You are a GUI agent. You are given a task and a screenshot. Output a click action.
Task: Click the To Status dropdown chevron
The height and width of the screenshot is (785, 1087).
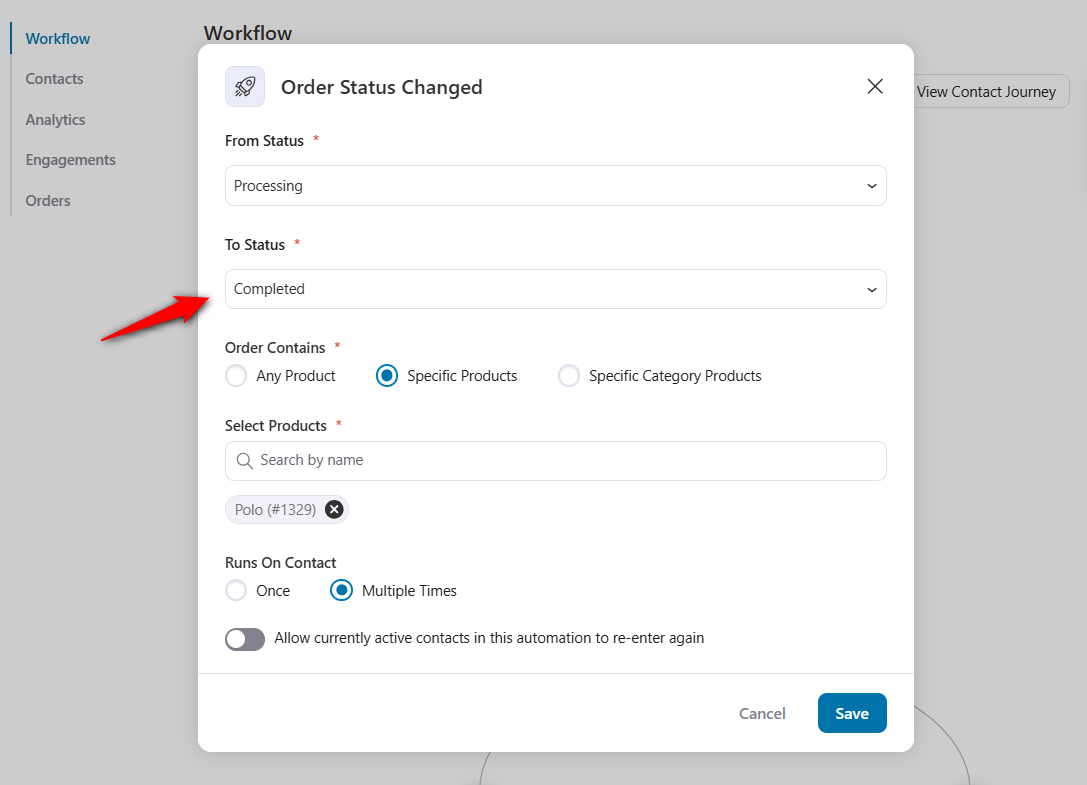pyautogui.click(x=871, y=289)
